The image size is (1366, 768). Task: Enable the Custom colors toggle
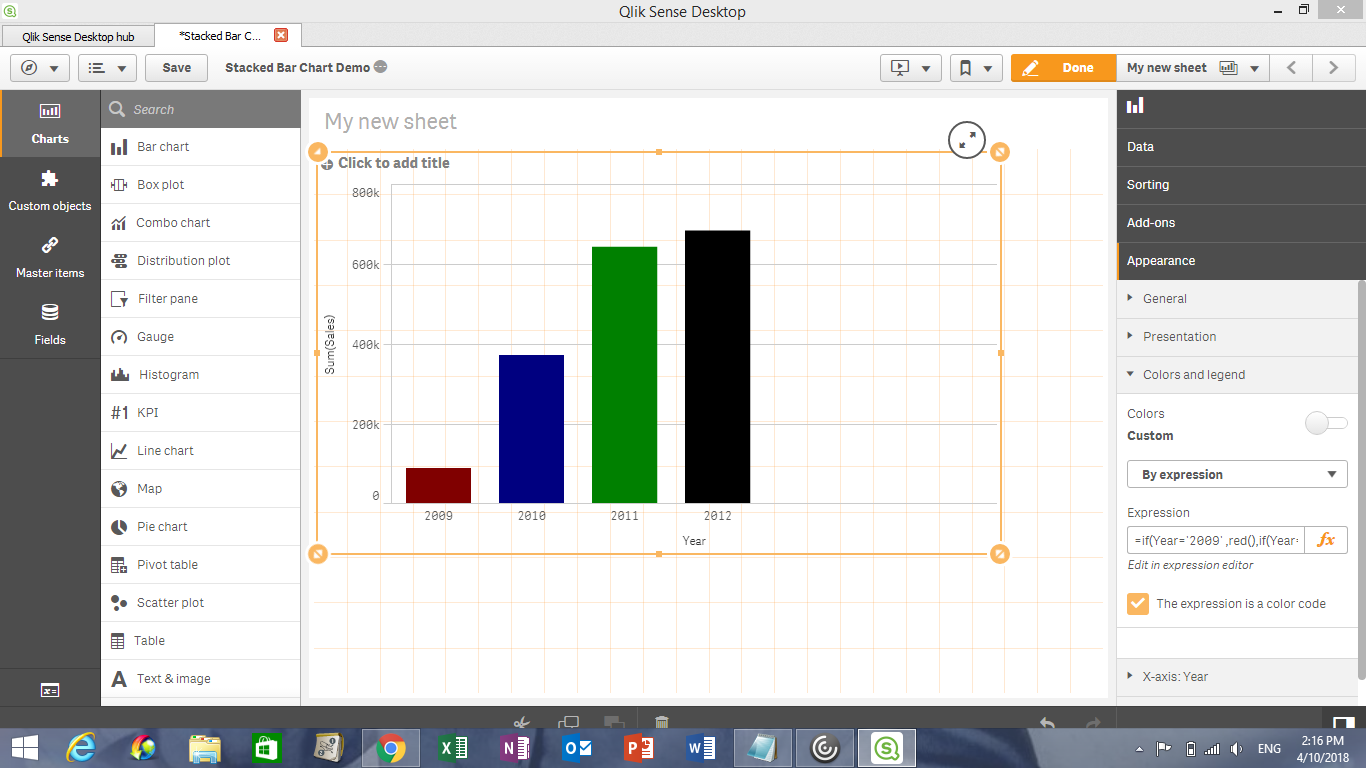[1325, 423]
